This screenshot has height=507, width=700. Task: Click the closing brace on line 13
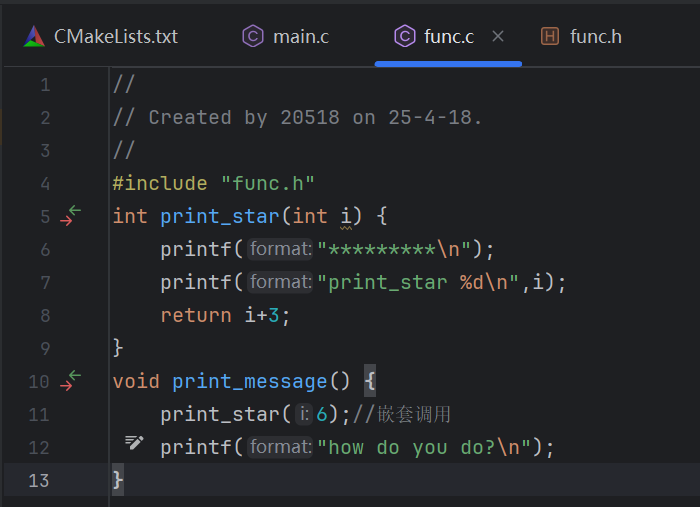point(118,480)
